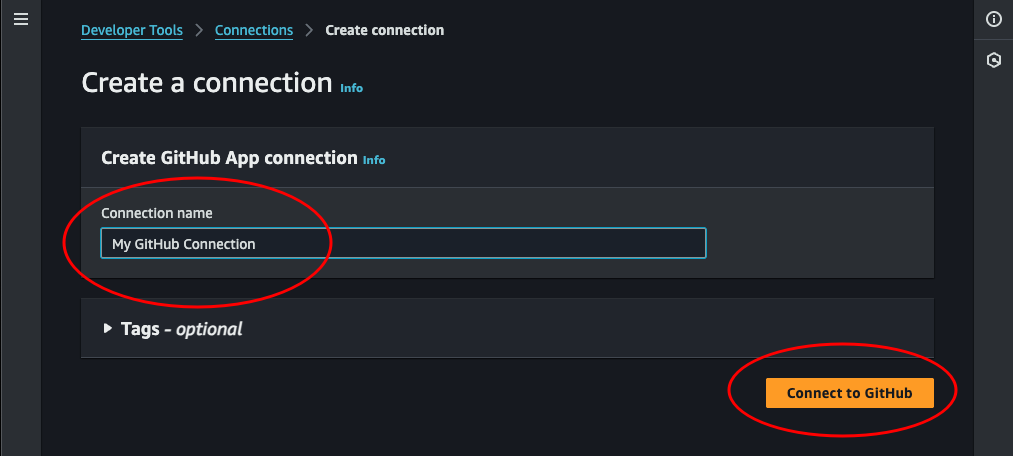
Task: Click the chevron separator after Connections breadcrumb
Action: click(309, 31)
